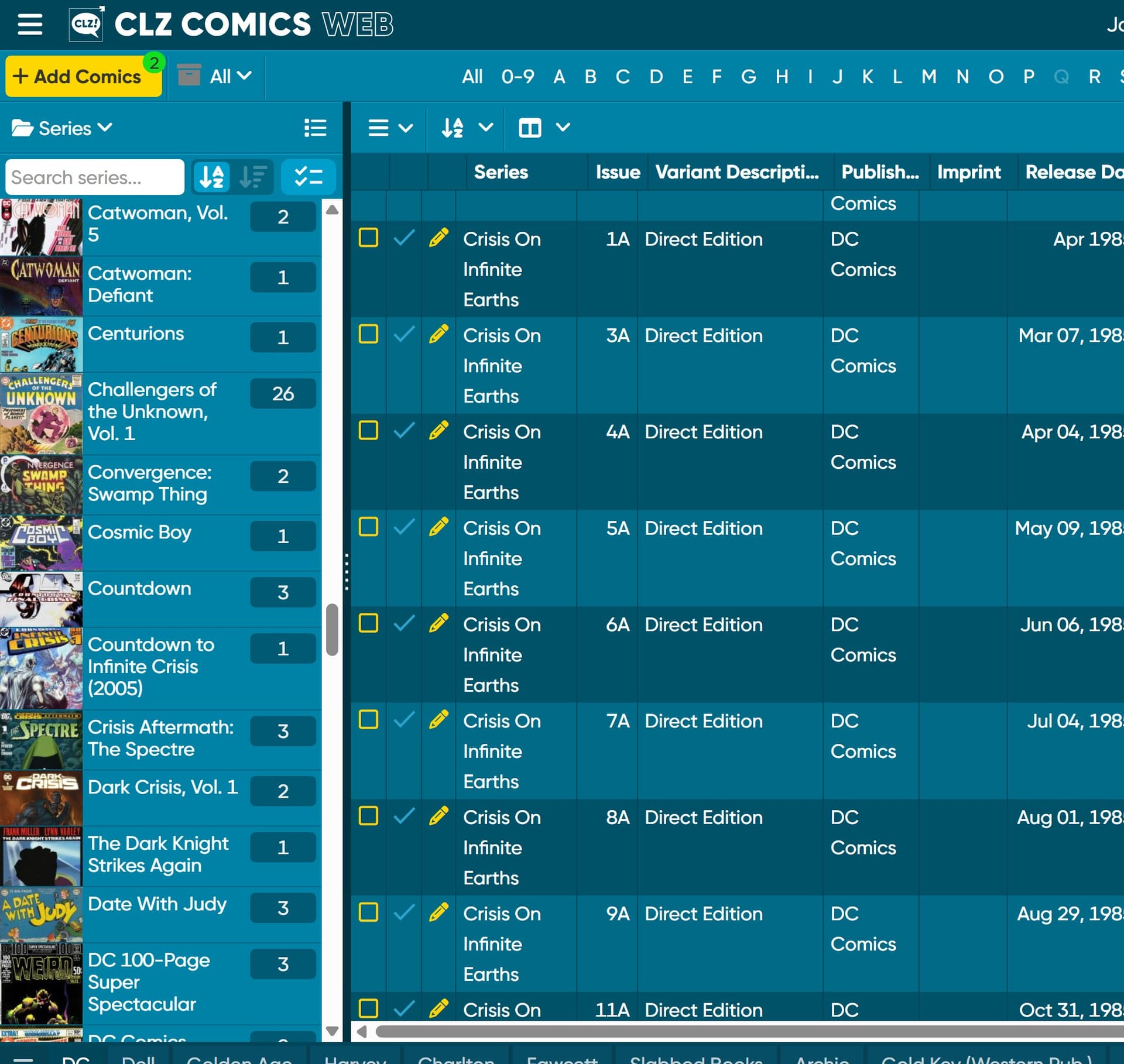Filter by letter C in alphabet bar
This screenshot has height=1064, width=1124.
click(622, 77)
